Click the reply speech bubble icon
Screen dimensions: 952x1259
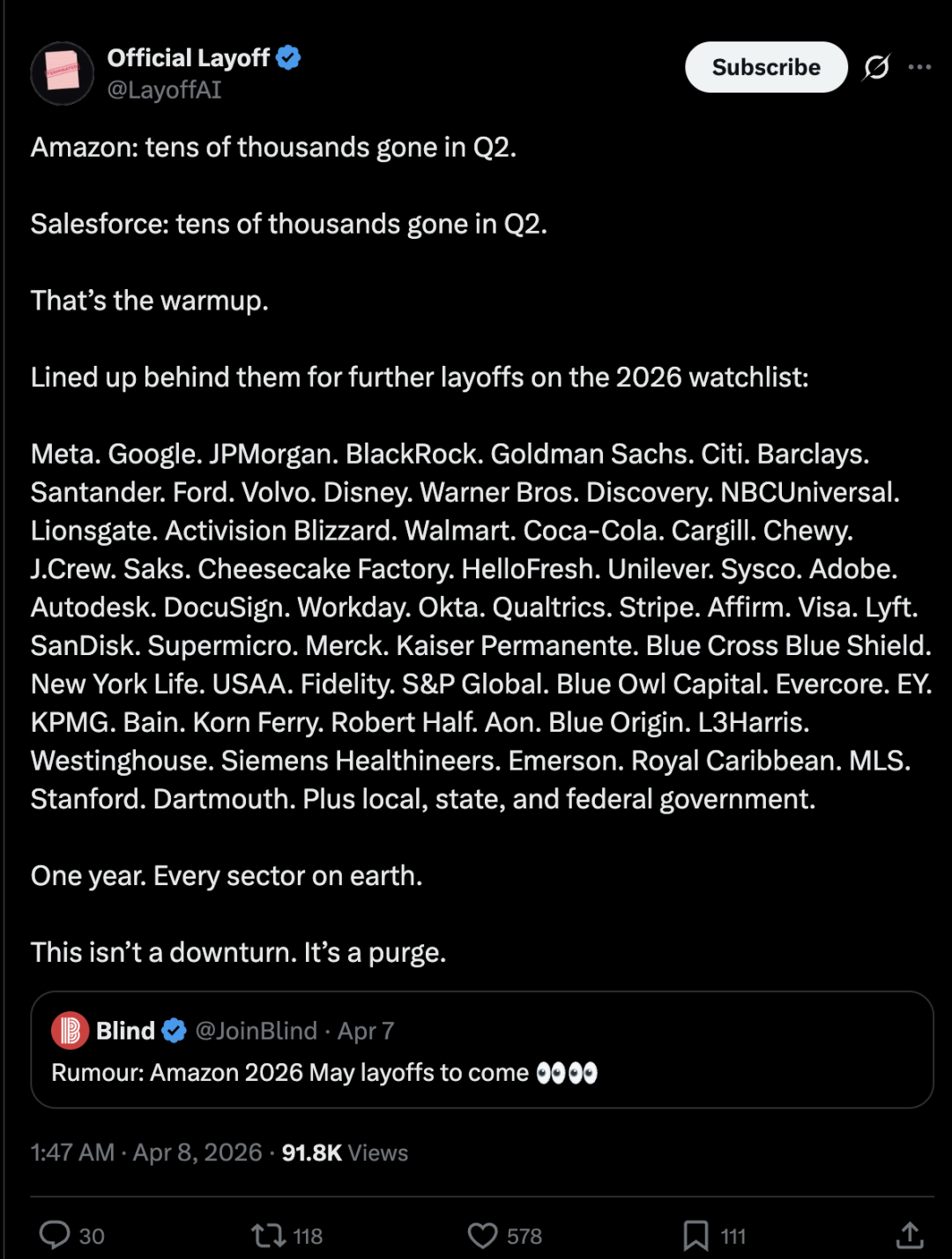[x=55, y=1235]
